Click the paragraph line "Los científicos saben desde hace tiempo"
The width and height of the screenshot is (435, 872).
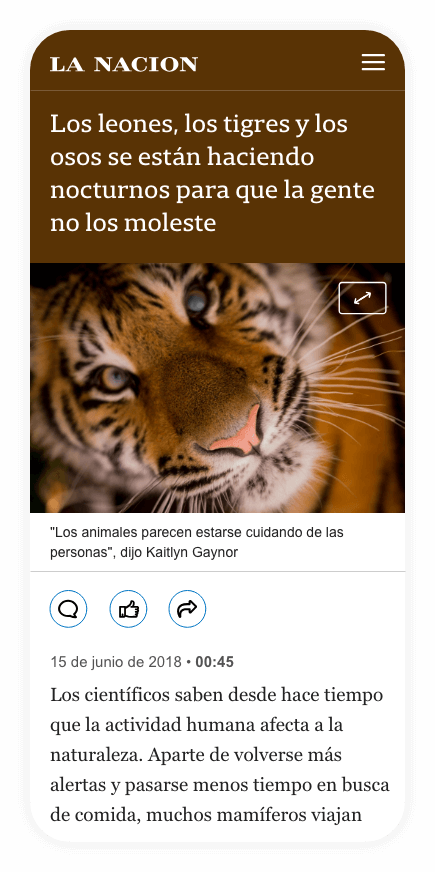click(217, 695)
